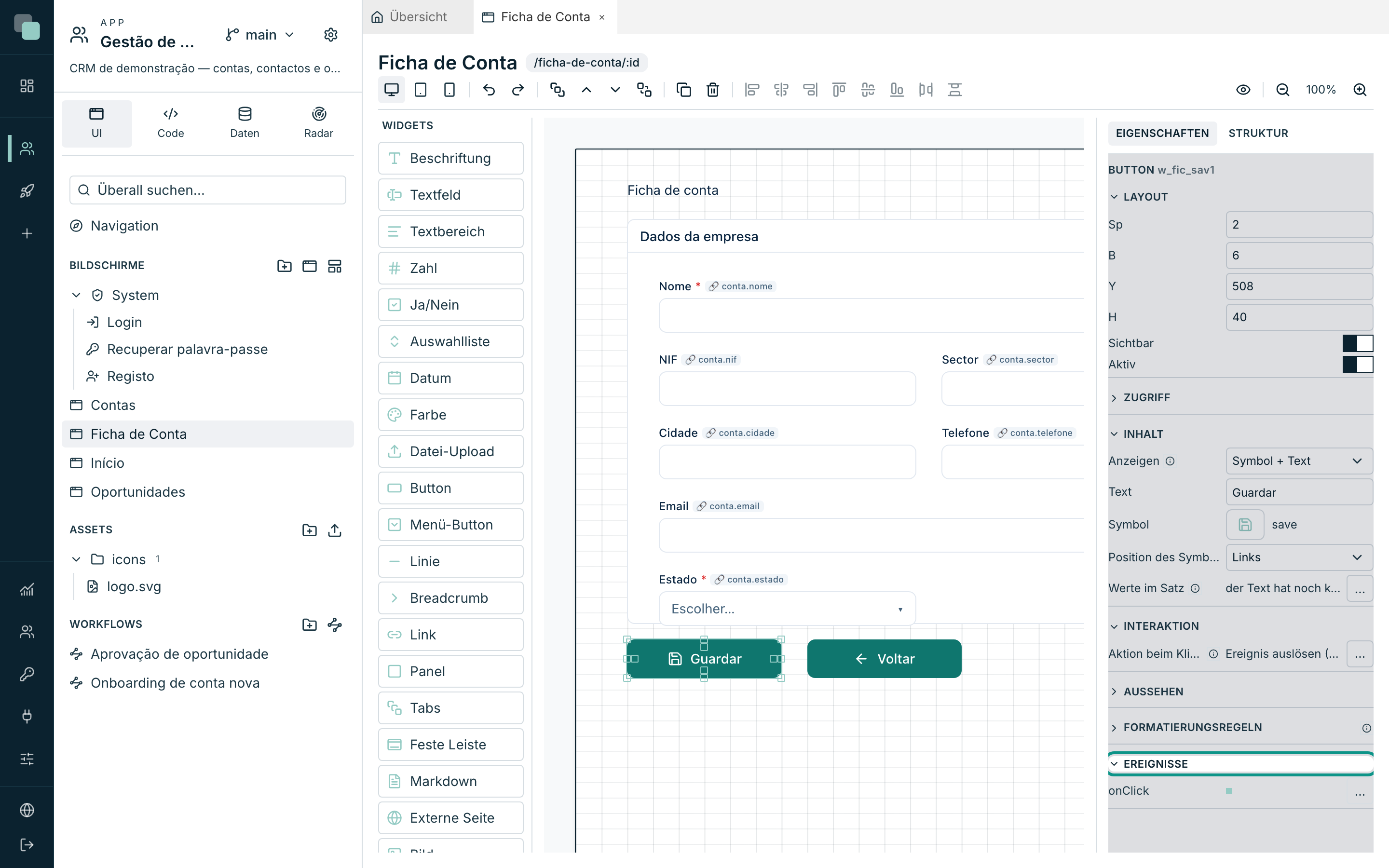This screenshot has height=868, width=1389.
Task: Align widgets to top edge
Action: [839, 90]
